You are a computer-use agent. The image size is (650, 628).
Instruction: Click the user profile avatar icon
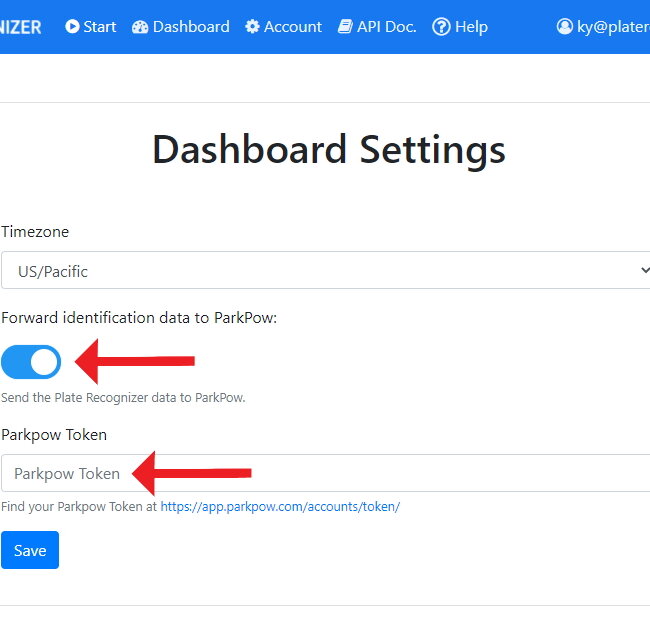[x=565, y=27]
